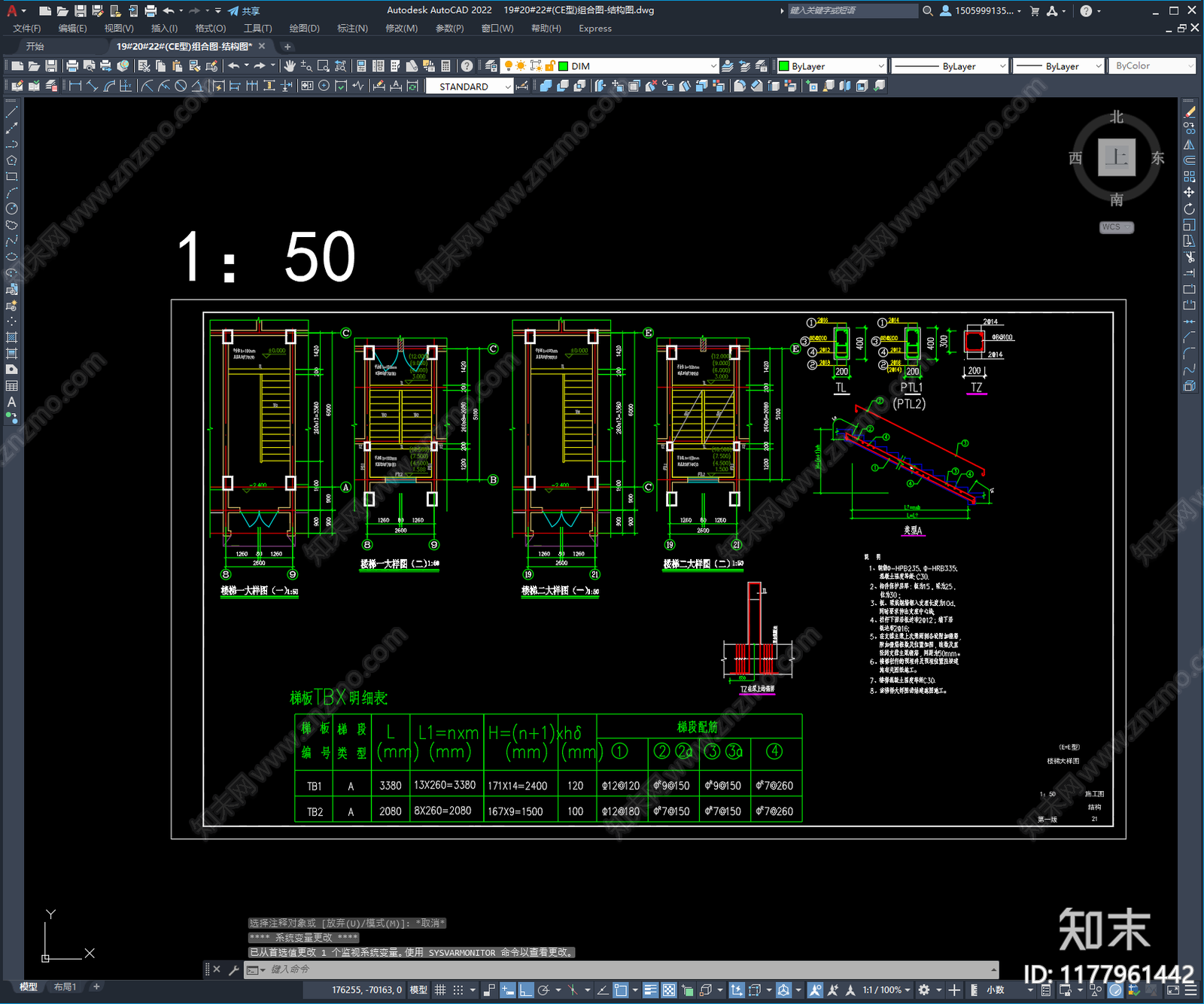Open the Help question mark icon in the toolbar

pyautogui.click(x=467, y=66)
